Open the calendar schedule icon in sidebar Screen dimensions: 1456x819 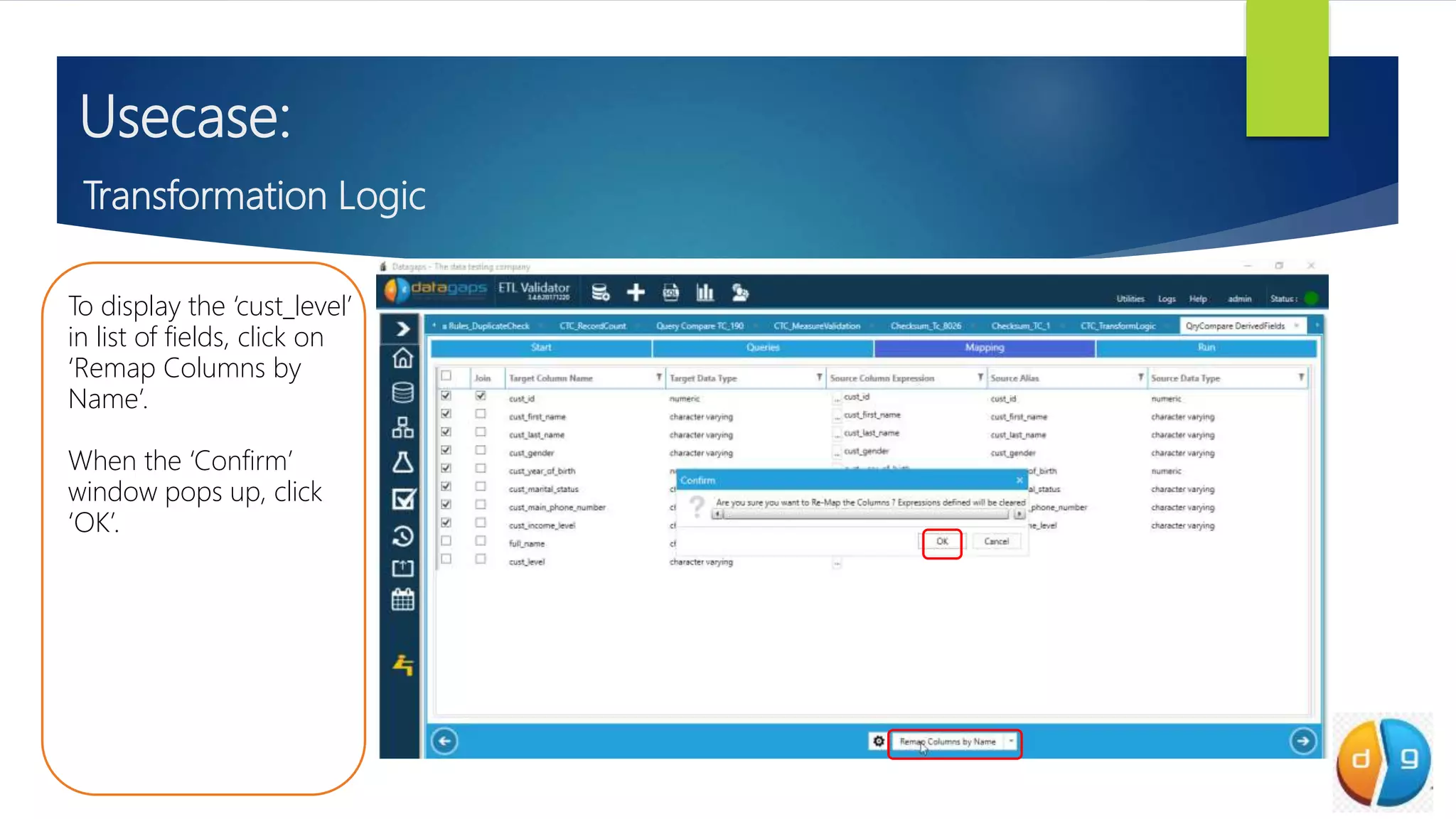(402, 600)
